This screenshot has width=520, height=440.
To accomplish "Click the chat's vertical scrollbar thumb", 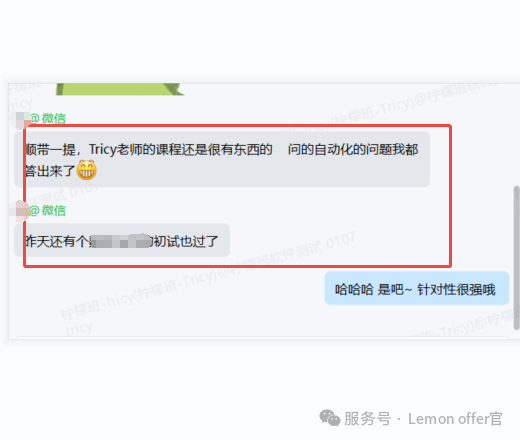I will tap(517, 258).
